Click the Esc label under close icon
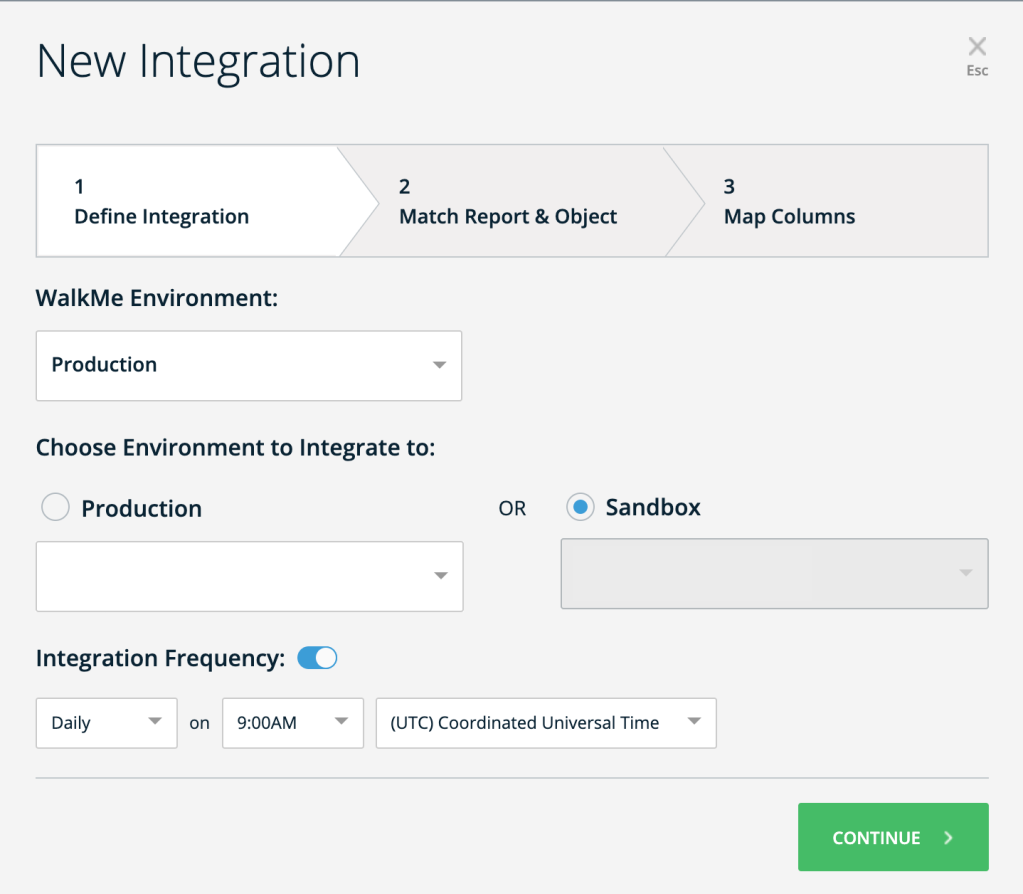This screenshot has height=894, width=1023. (x=977, y=71)
